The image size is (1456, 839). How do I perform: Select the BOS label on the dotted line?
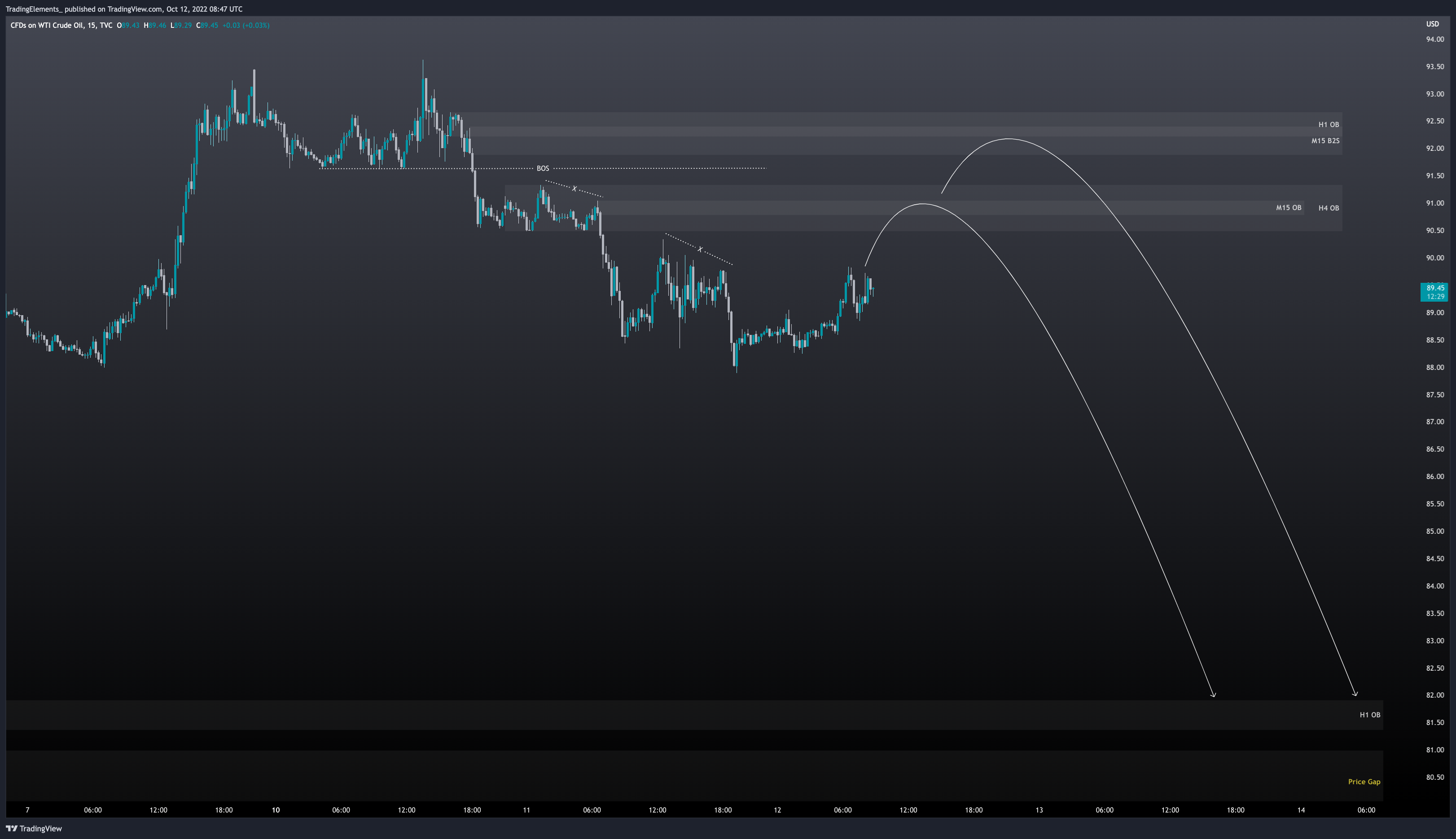(543, 169)
